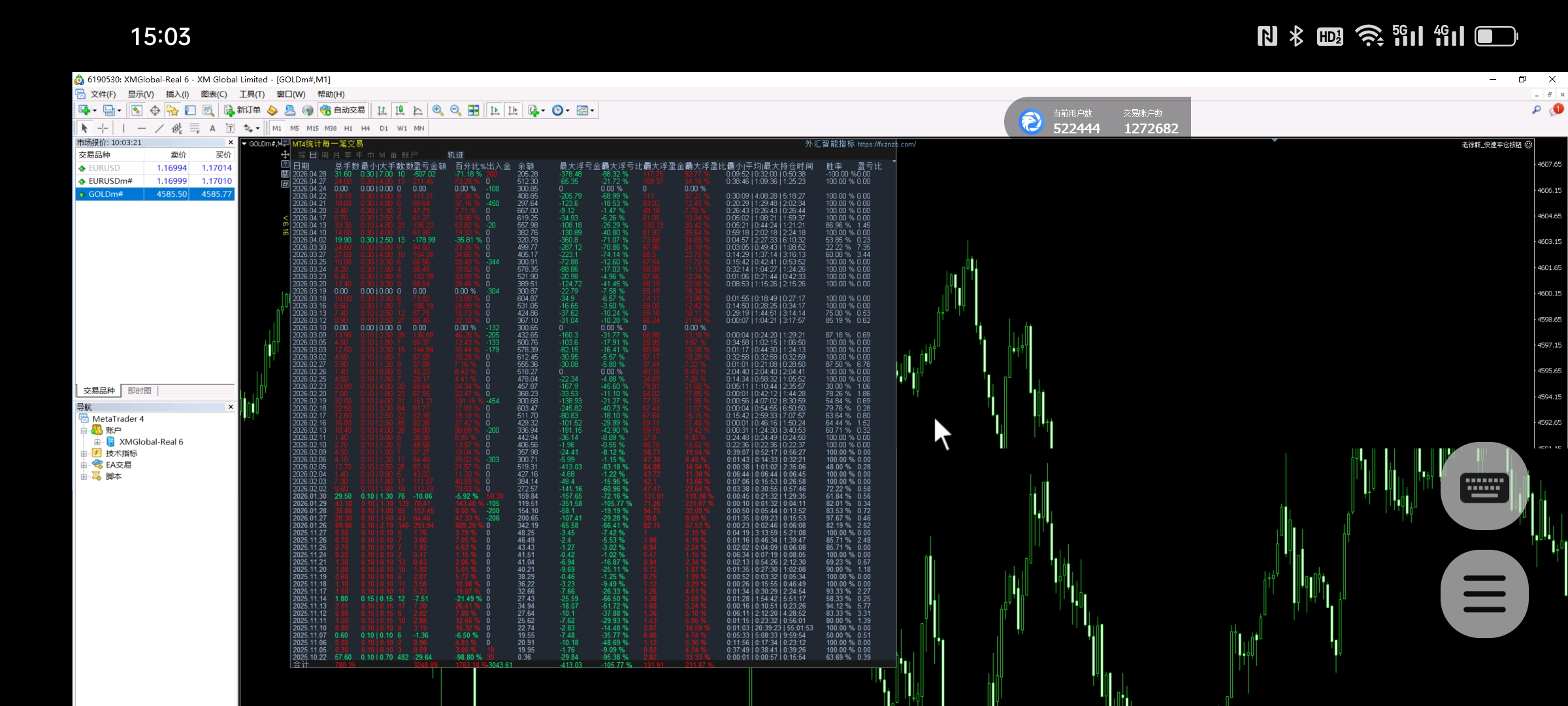The image size is (1568, 706).
Task: Click the tile windows icon
Action: pos(474,110)
